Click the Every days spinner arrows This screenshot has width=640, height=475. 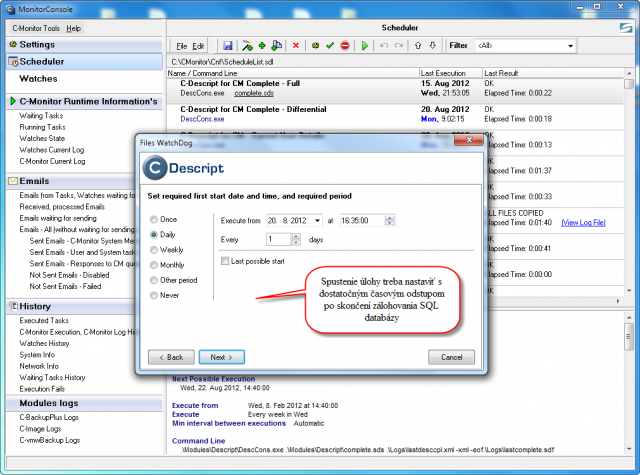click(296, 240)
